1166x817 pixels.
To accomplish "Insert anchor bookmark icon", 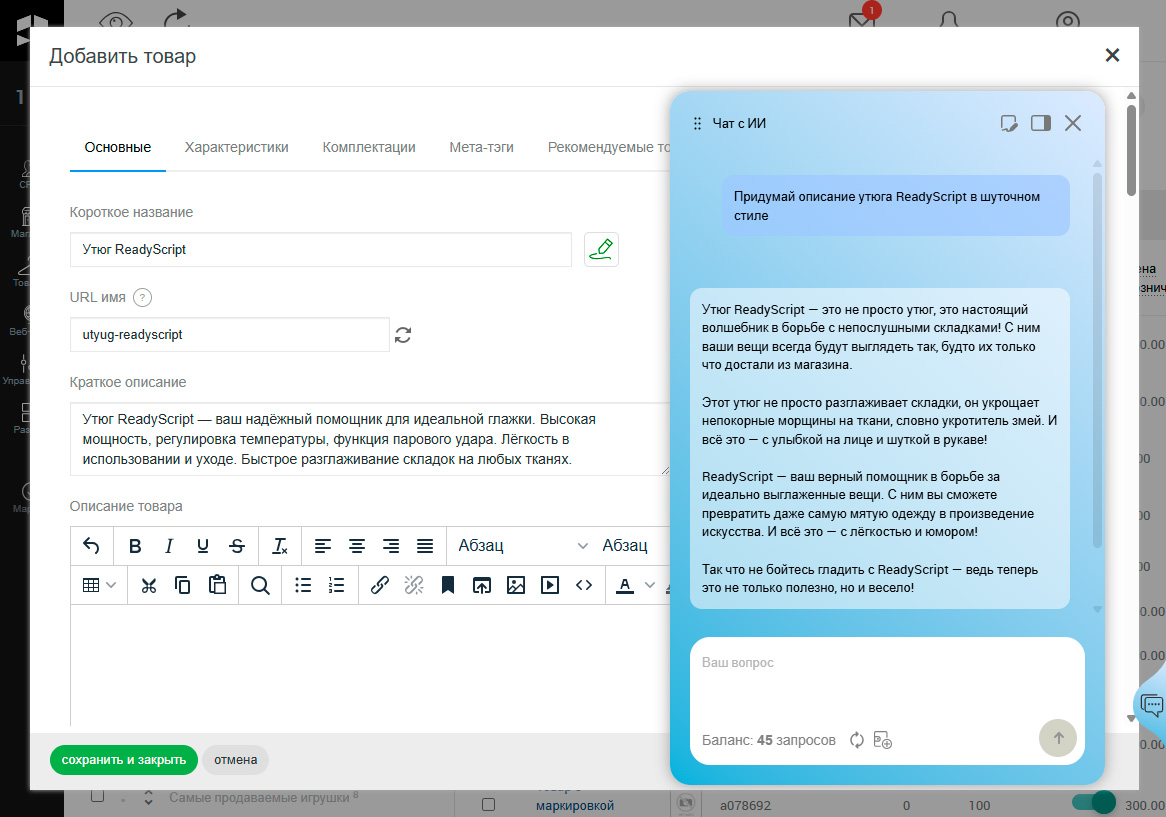I will tap(448, 585).
